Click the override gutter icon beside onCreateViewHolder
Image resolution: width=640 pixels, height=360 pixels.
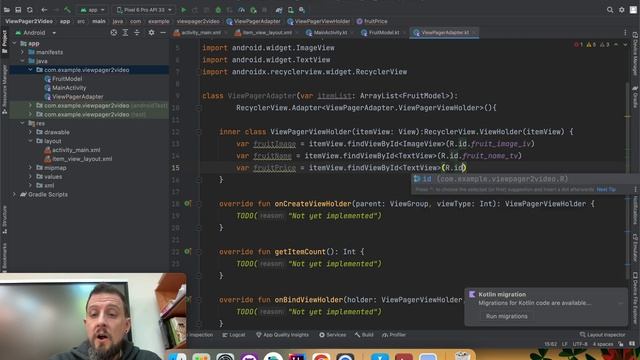click(187, 203)
